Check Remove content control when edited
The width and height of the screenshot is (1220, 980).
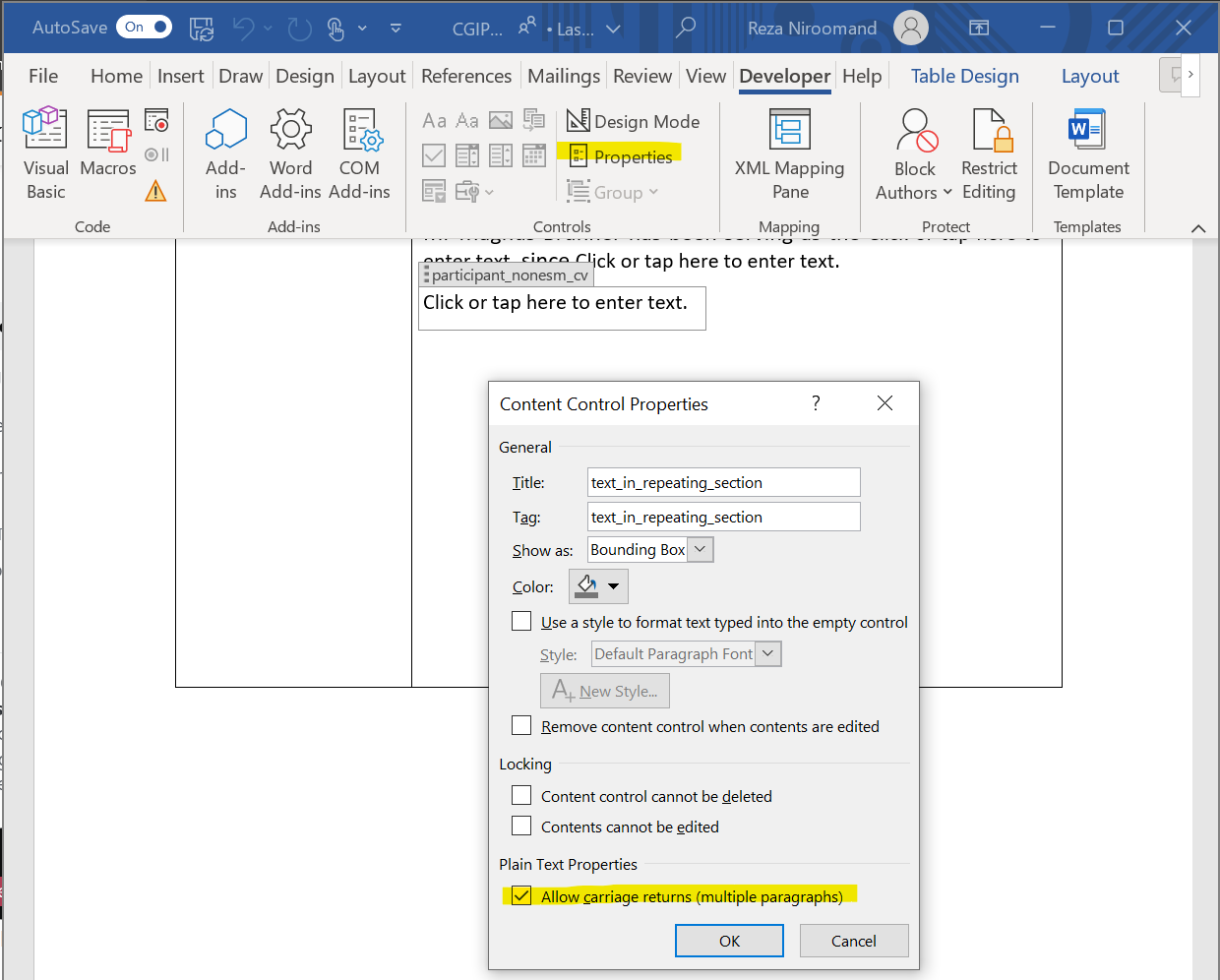click(x=521, y=726)
